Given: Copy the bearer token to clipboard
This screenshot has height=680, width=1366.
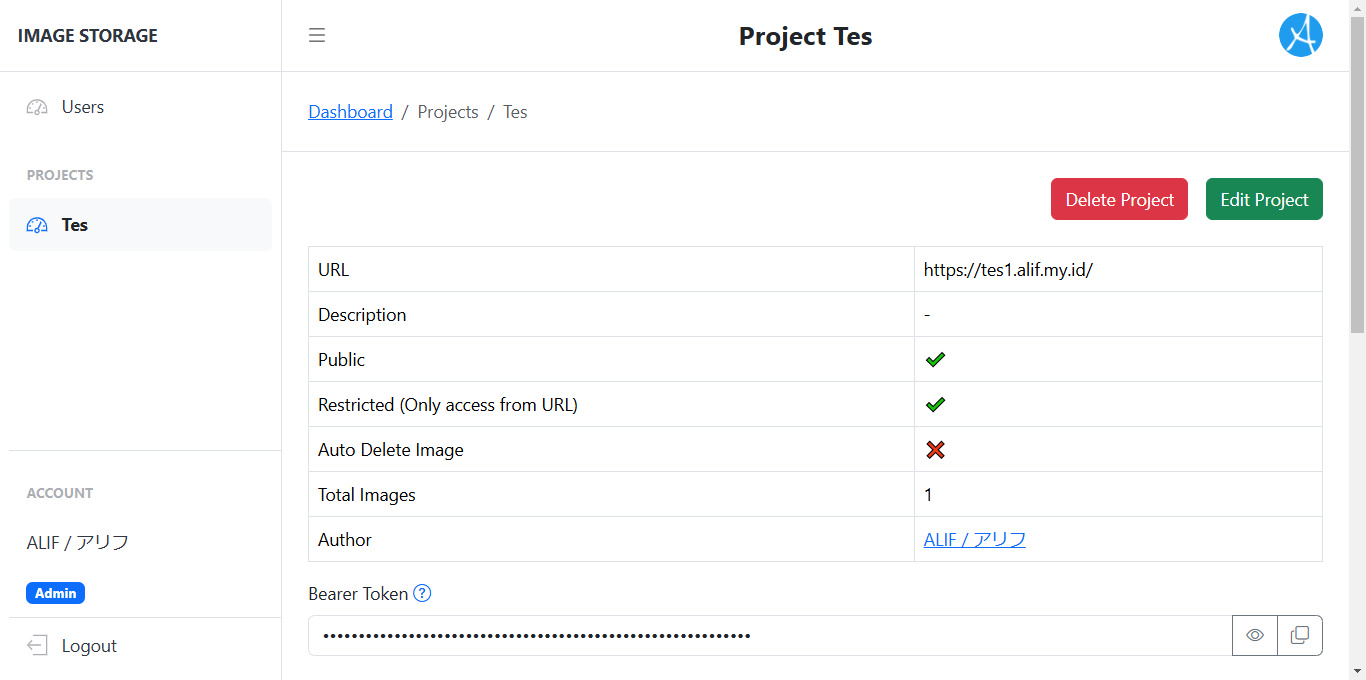Looking at the screenshot, I should pyautogui.click(x=1300, y=635).
